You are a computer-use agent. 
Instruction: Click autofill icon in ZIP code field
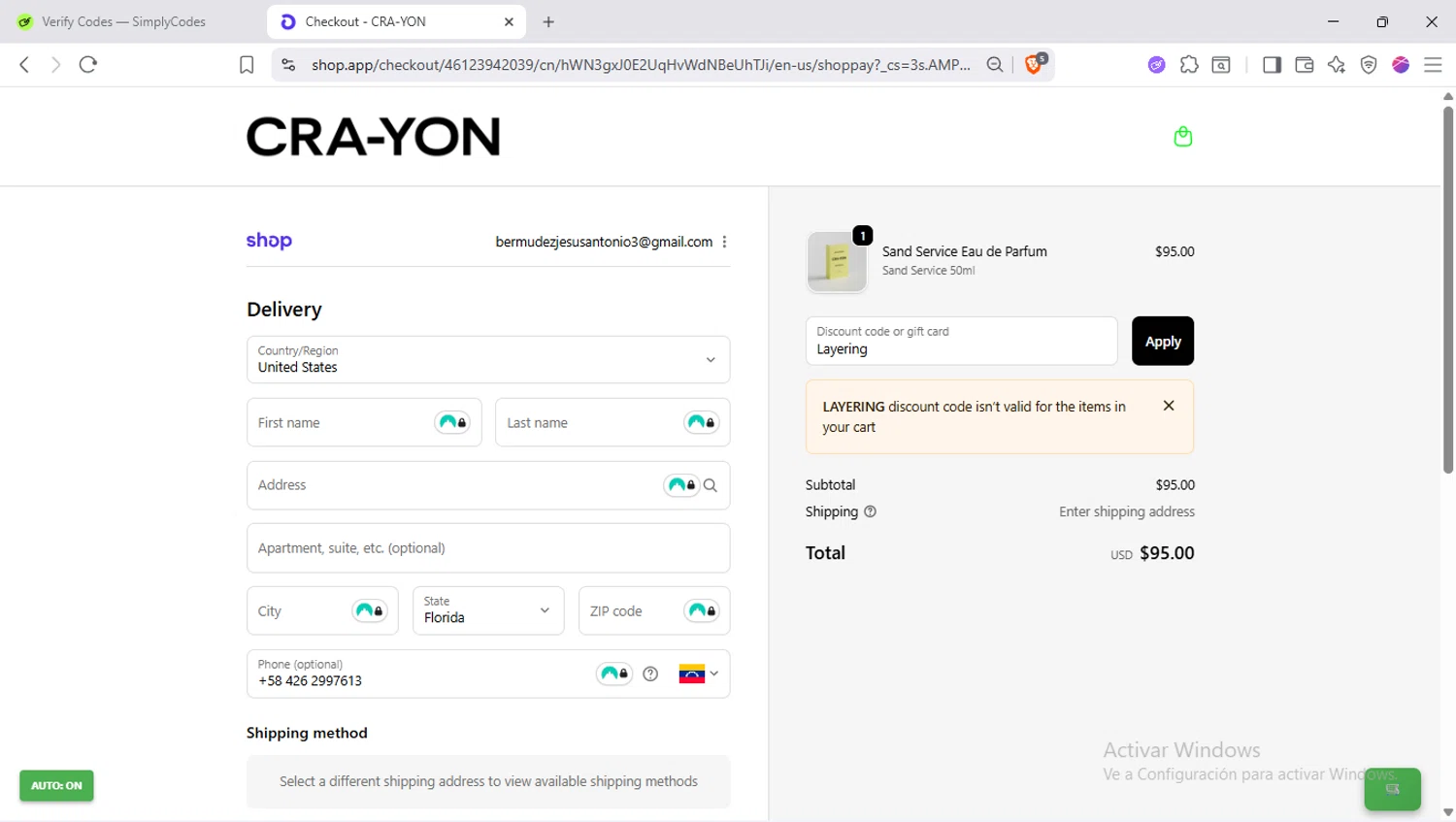(702, 610)
